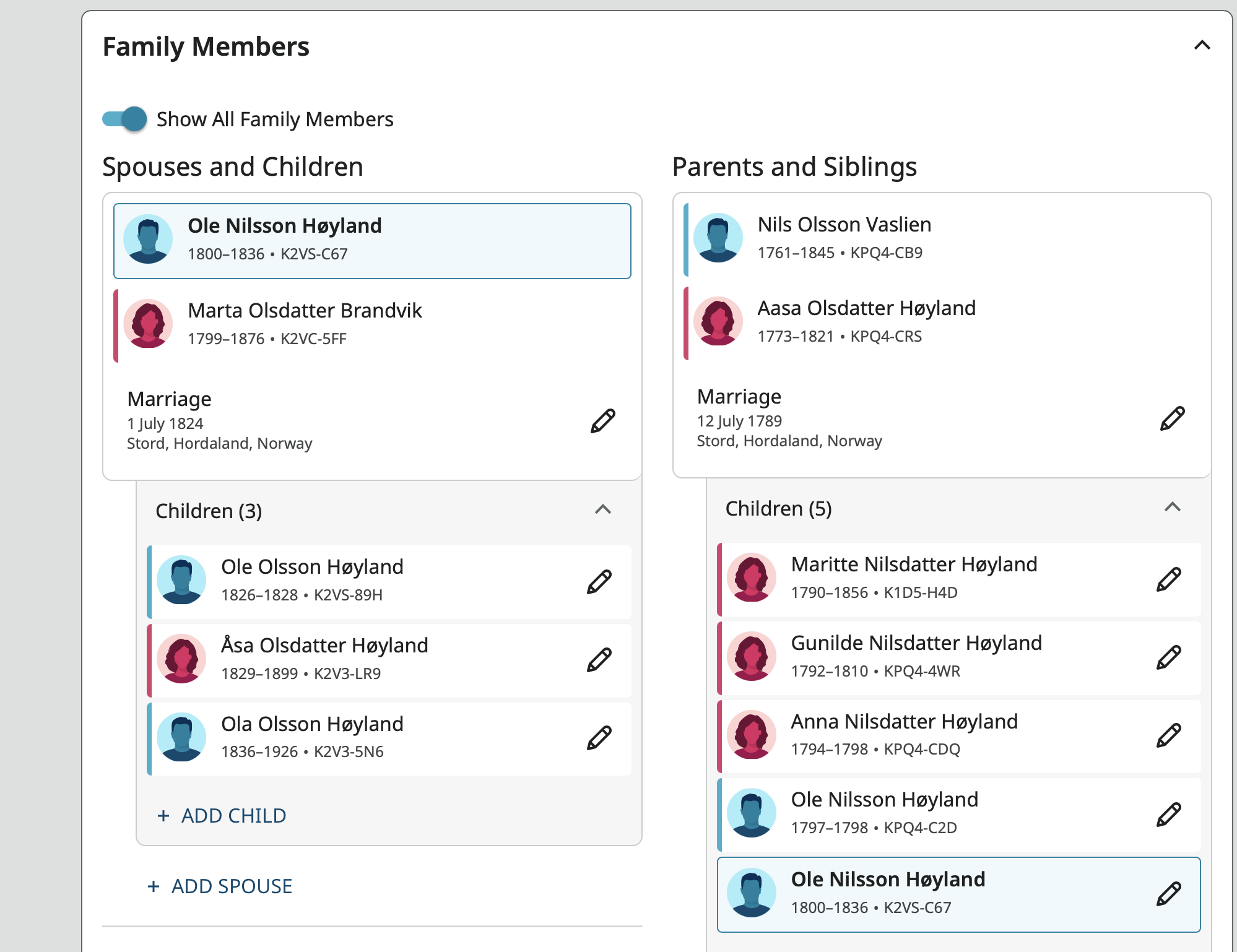Click ADD CHILD link
This screenshot has width=1237, height=952.
222,816
